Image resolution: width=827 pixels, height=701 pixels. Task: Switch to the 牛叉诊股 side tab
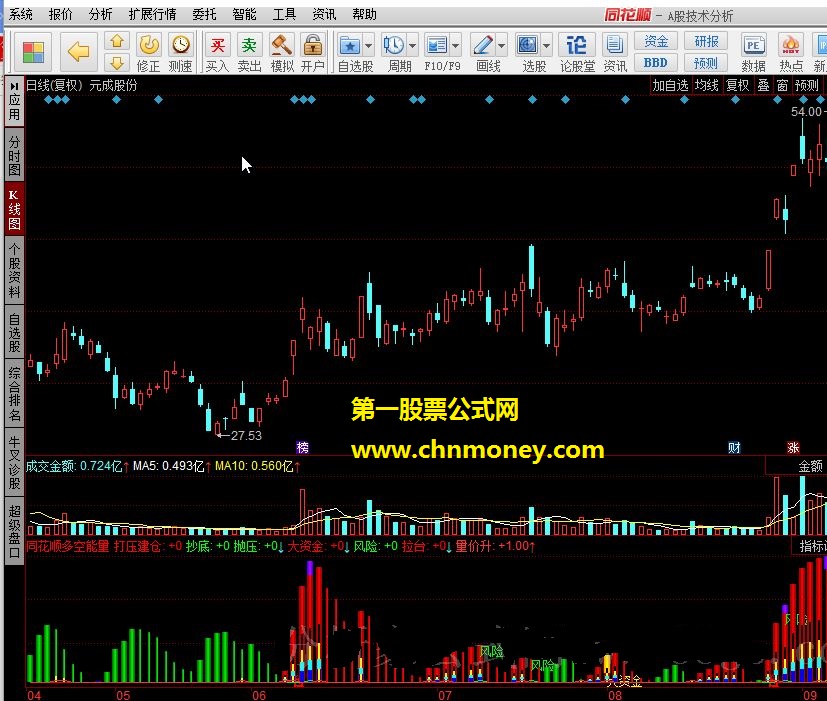[x=14, y=463]
